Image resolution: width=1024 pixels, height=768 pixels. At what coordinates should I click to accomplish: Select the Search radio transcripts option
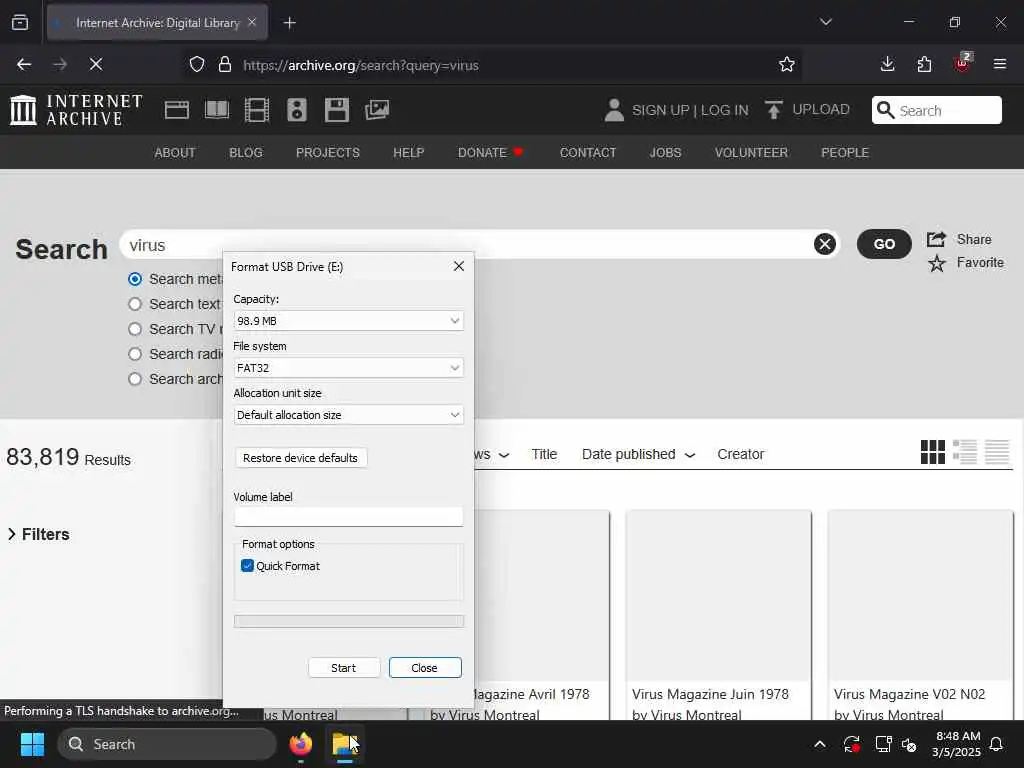tap(135, 353)
